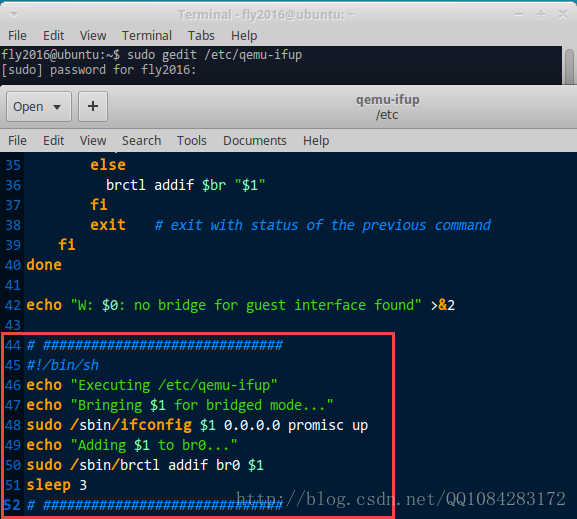Click the hash comment on line 52
Screen dimensions: 577x519
pos(155,505)
